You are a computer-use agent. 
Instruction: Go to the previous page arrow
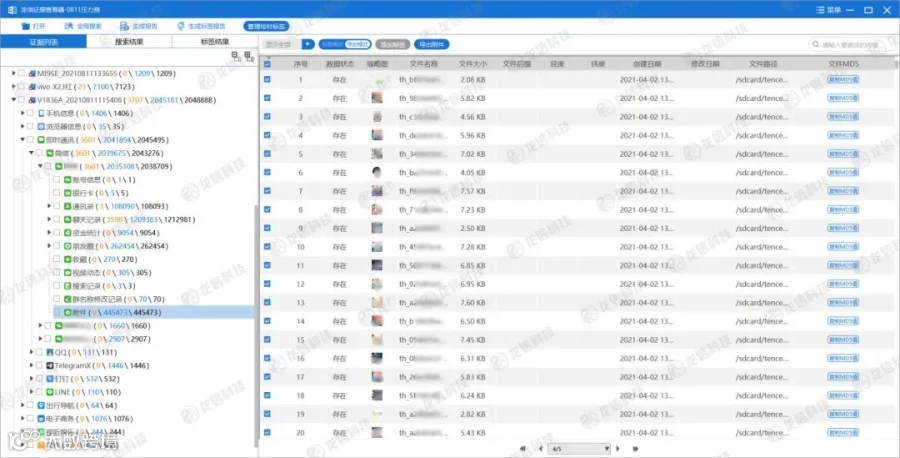tap(540, 448)
